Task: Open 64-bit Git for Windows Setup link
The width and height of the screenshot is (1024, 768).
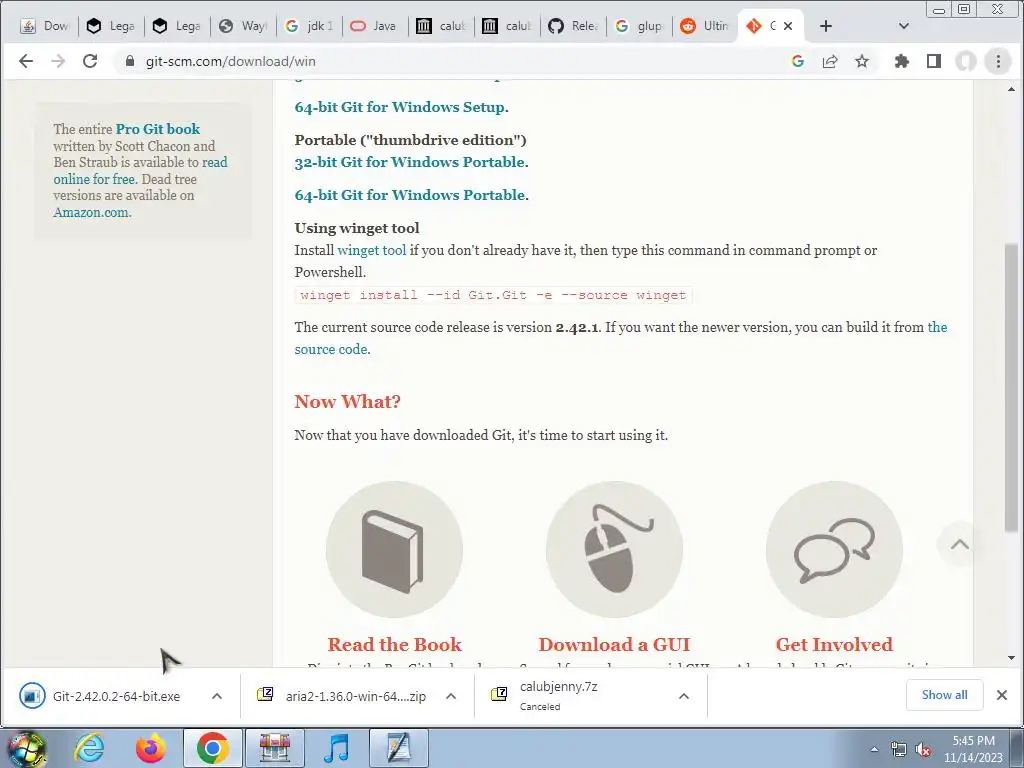Action: (400, 107)
